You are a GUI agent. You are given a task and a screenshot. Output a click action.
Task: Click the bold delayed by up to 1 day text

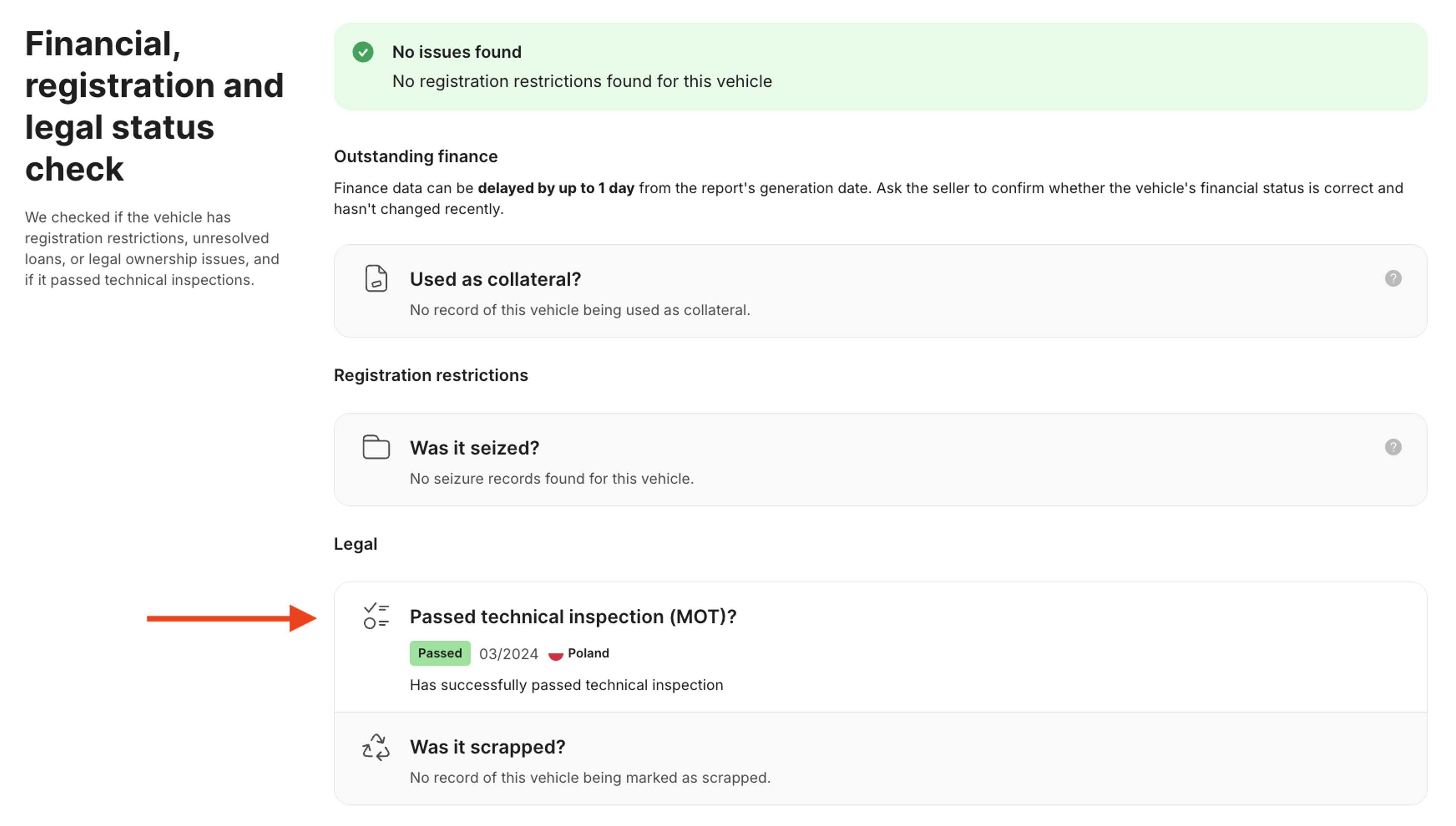click(x=556, y=188)
